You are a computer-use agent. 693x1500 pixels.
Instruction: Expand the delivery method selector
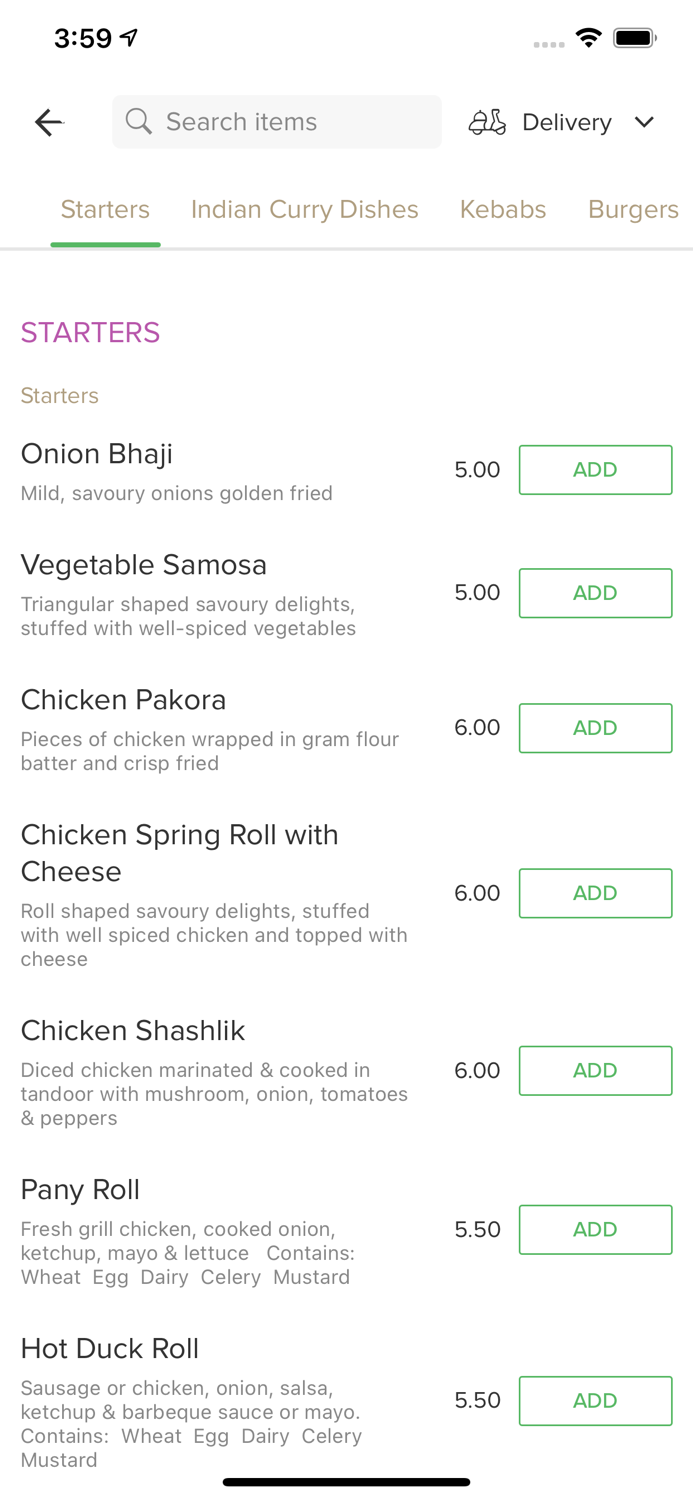click(x=566, y=122)
